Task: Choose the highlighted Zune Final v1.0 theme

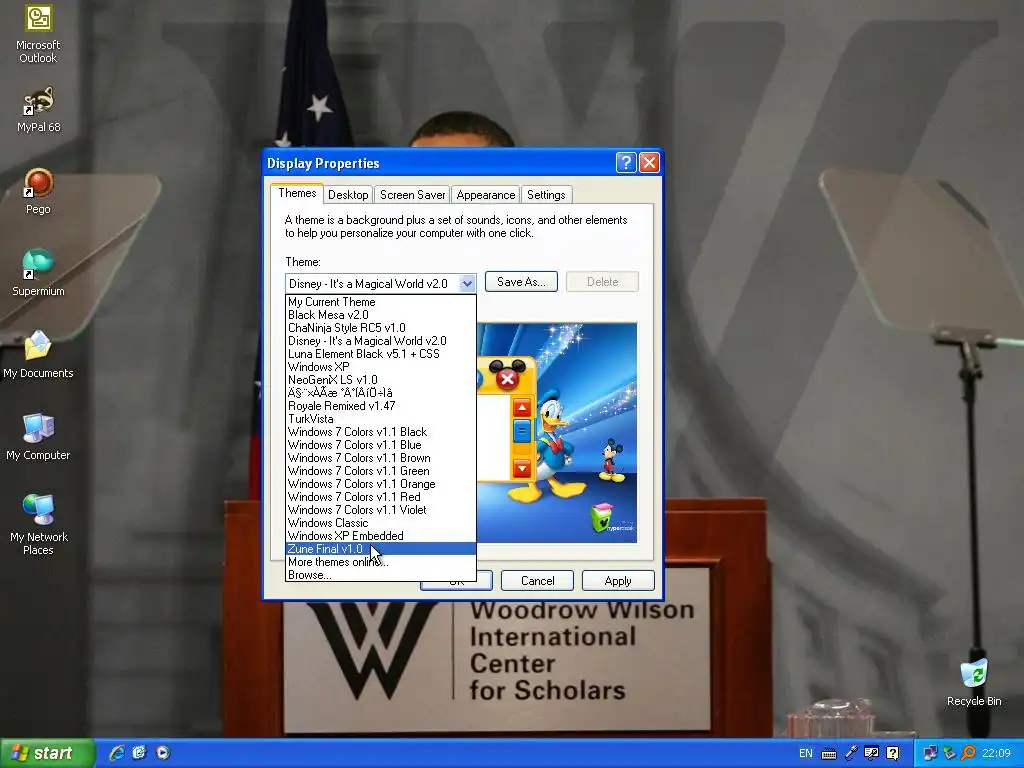Action: point(381,549)
